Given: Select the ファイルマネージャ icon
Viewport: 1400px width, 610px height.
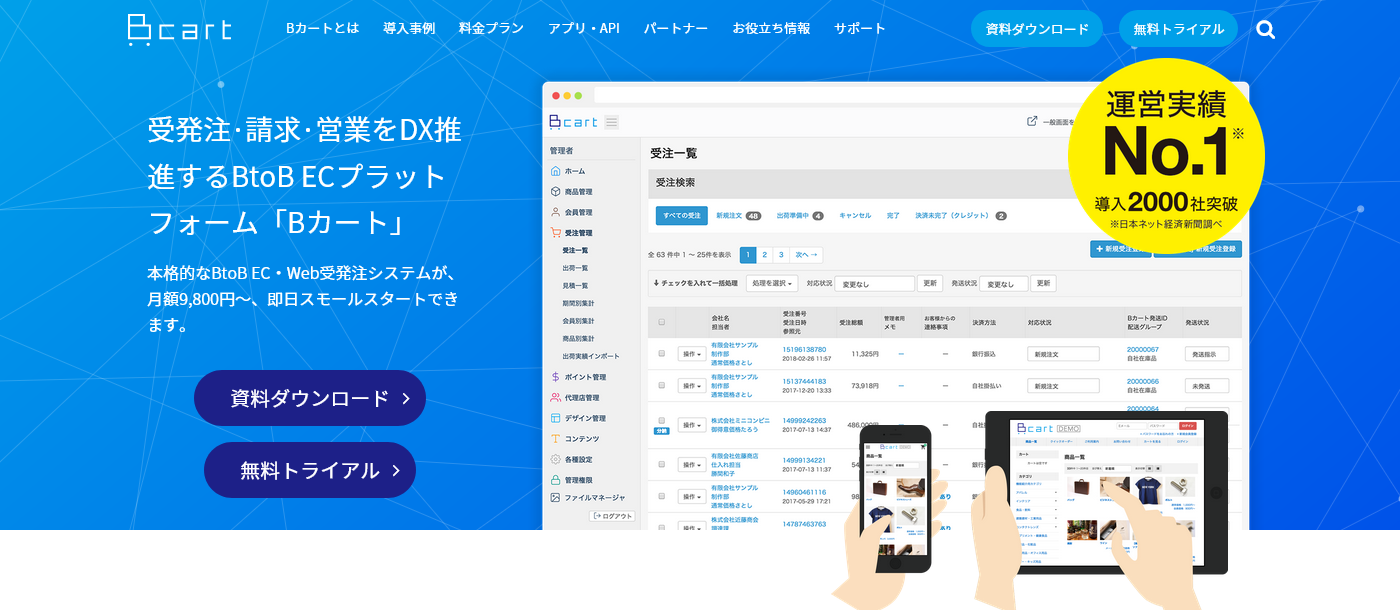Looking at the screenshot, I should click(555, 497).
